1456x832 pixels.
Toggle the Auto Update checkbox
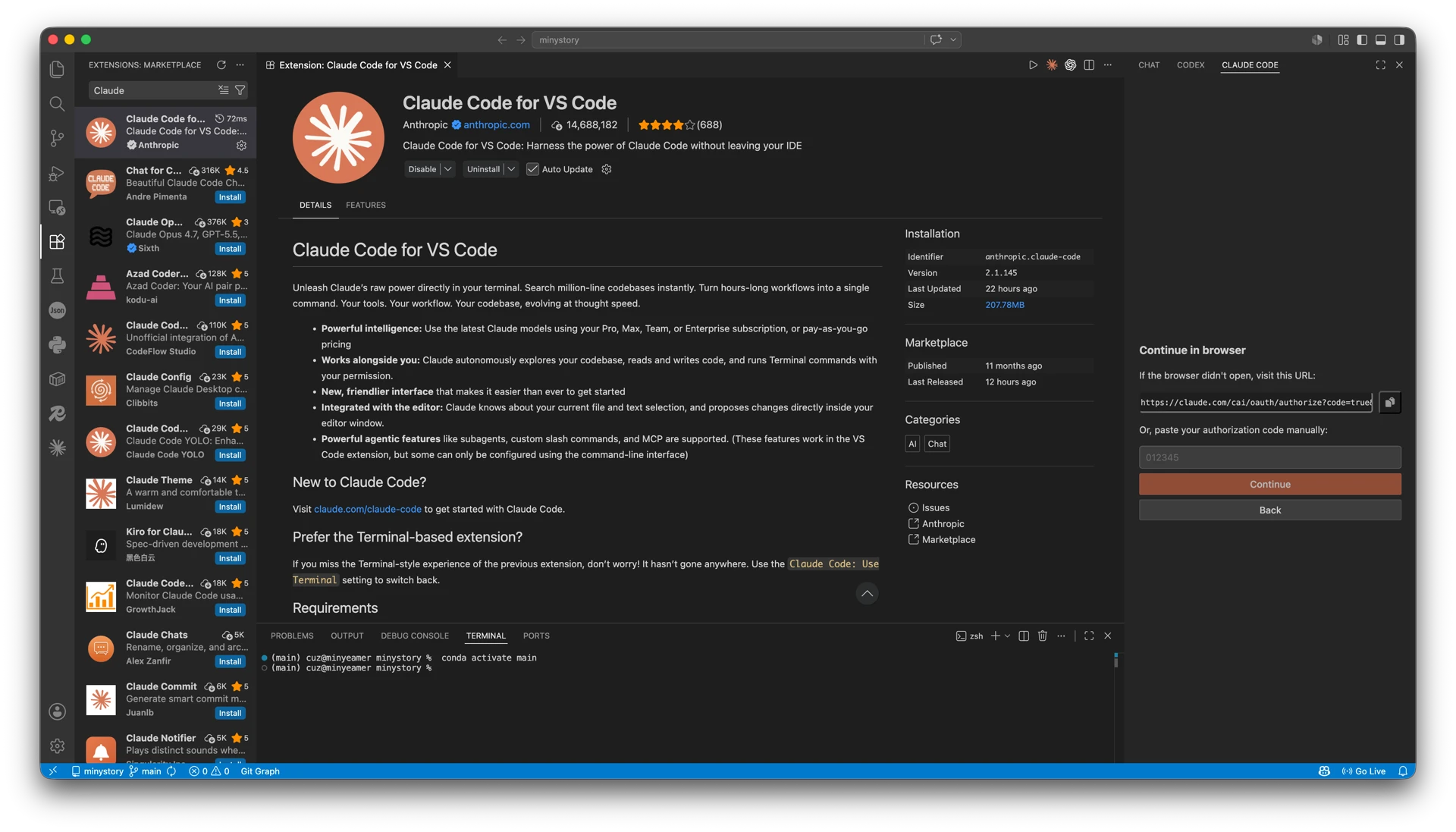532,169
